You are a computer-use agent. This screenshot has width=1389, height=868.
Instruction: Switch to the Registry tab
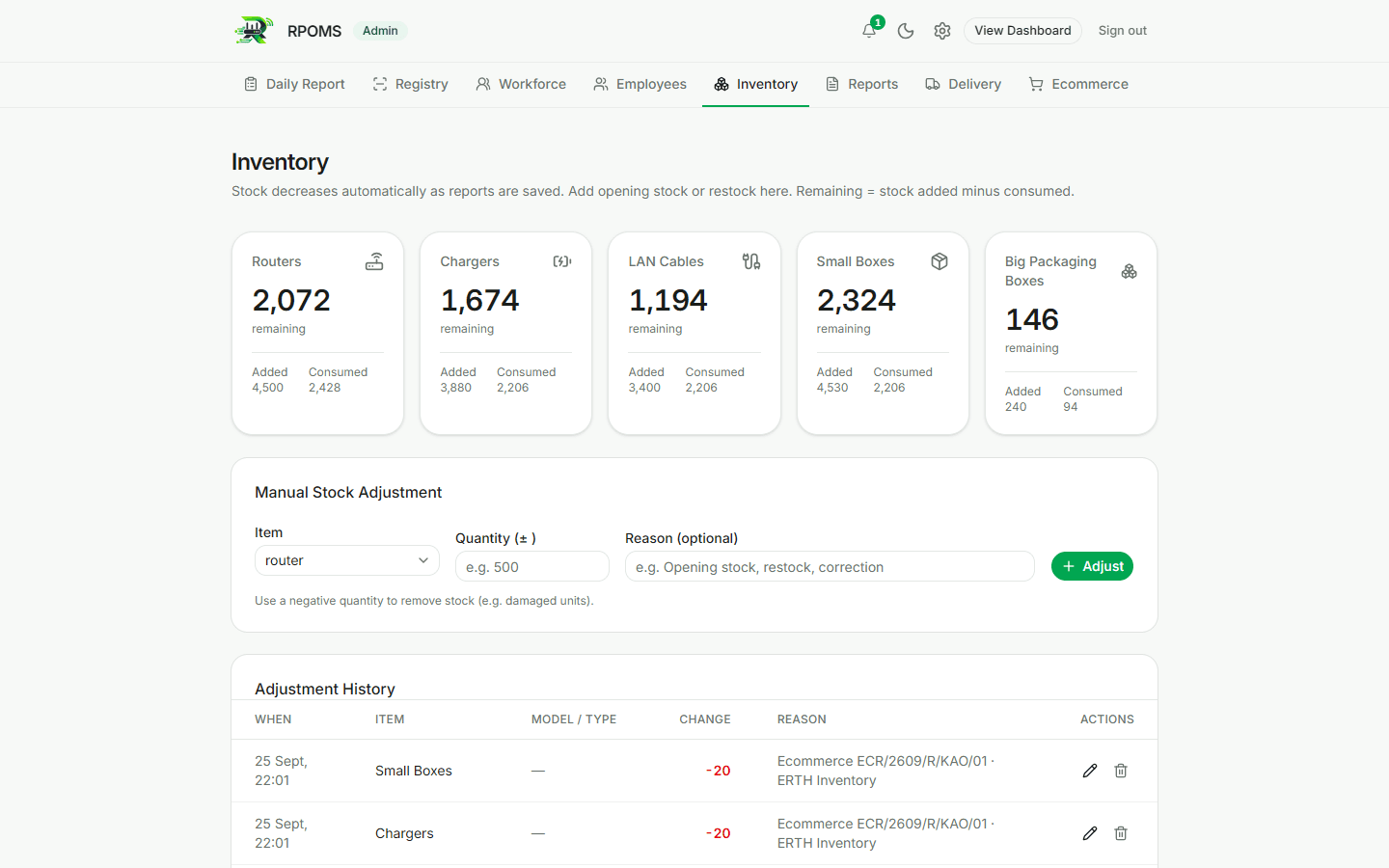410,84
